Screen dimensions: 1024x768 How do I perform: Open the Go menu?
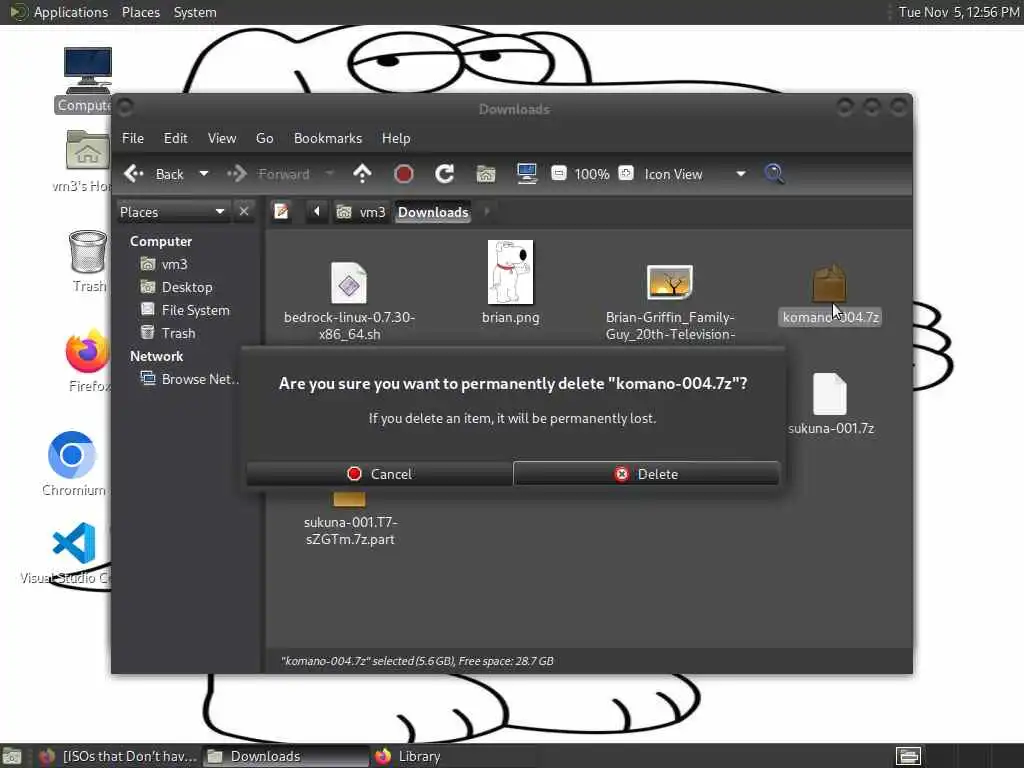point(264,138)
